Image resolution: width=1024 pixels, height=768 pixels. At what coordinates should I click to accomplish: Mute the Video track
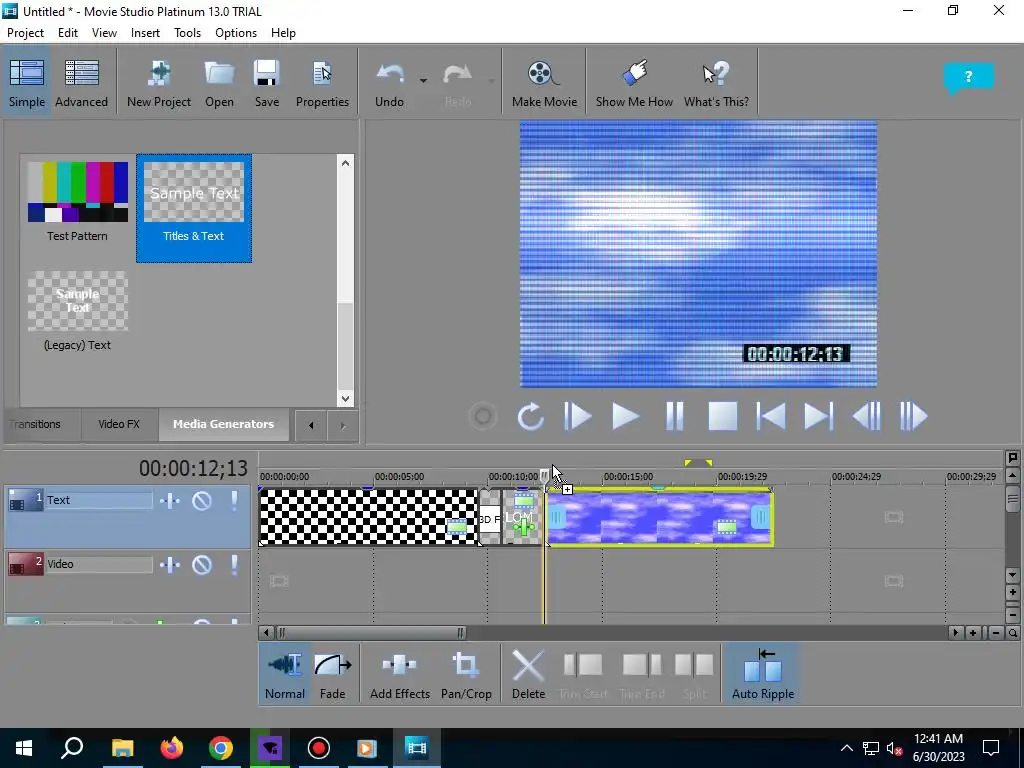coord(202,565)
